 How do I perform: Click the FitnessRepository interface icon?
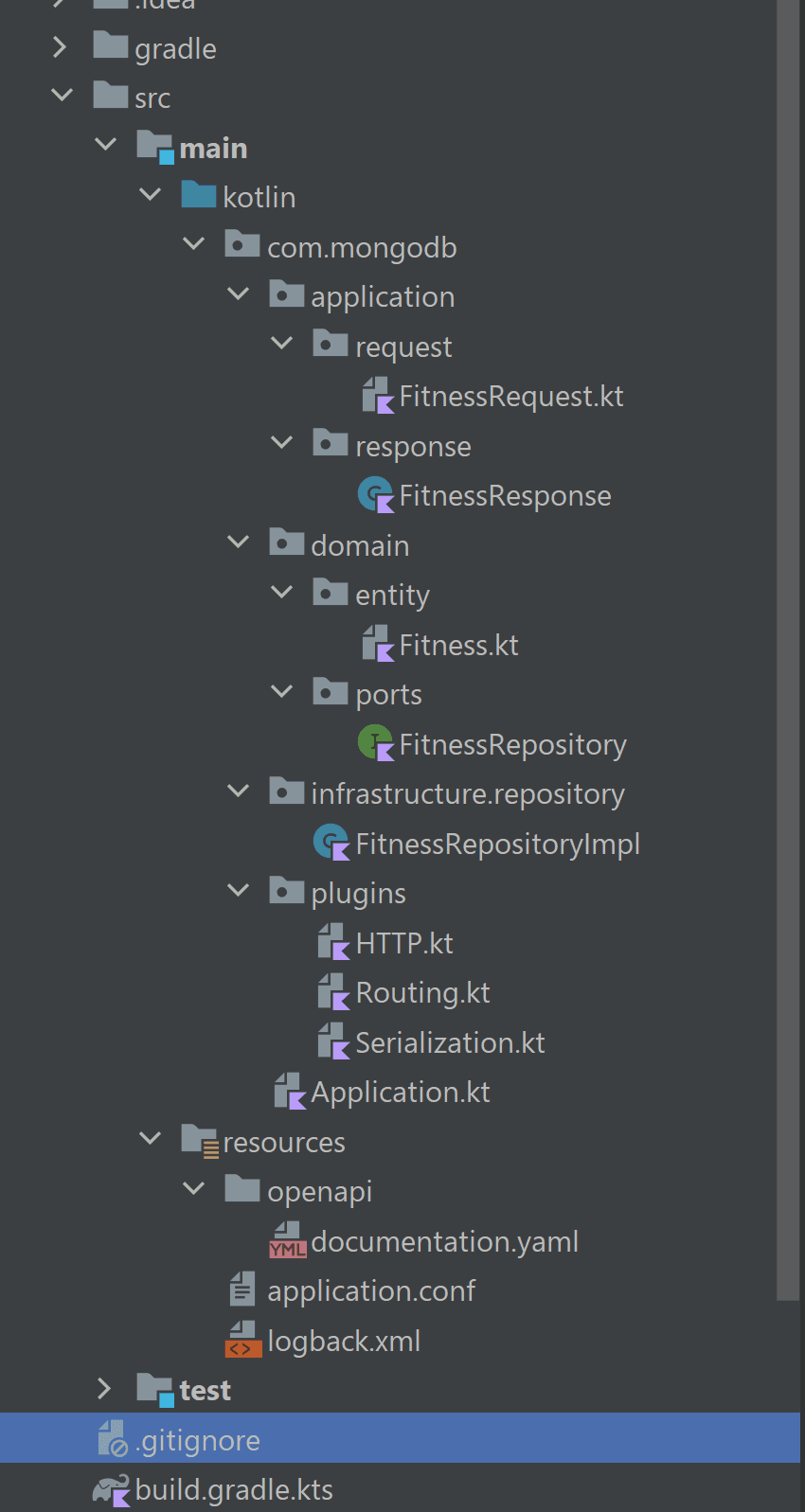(x=375, y=744)
